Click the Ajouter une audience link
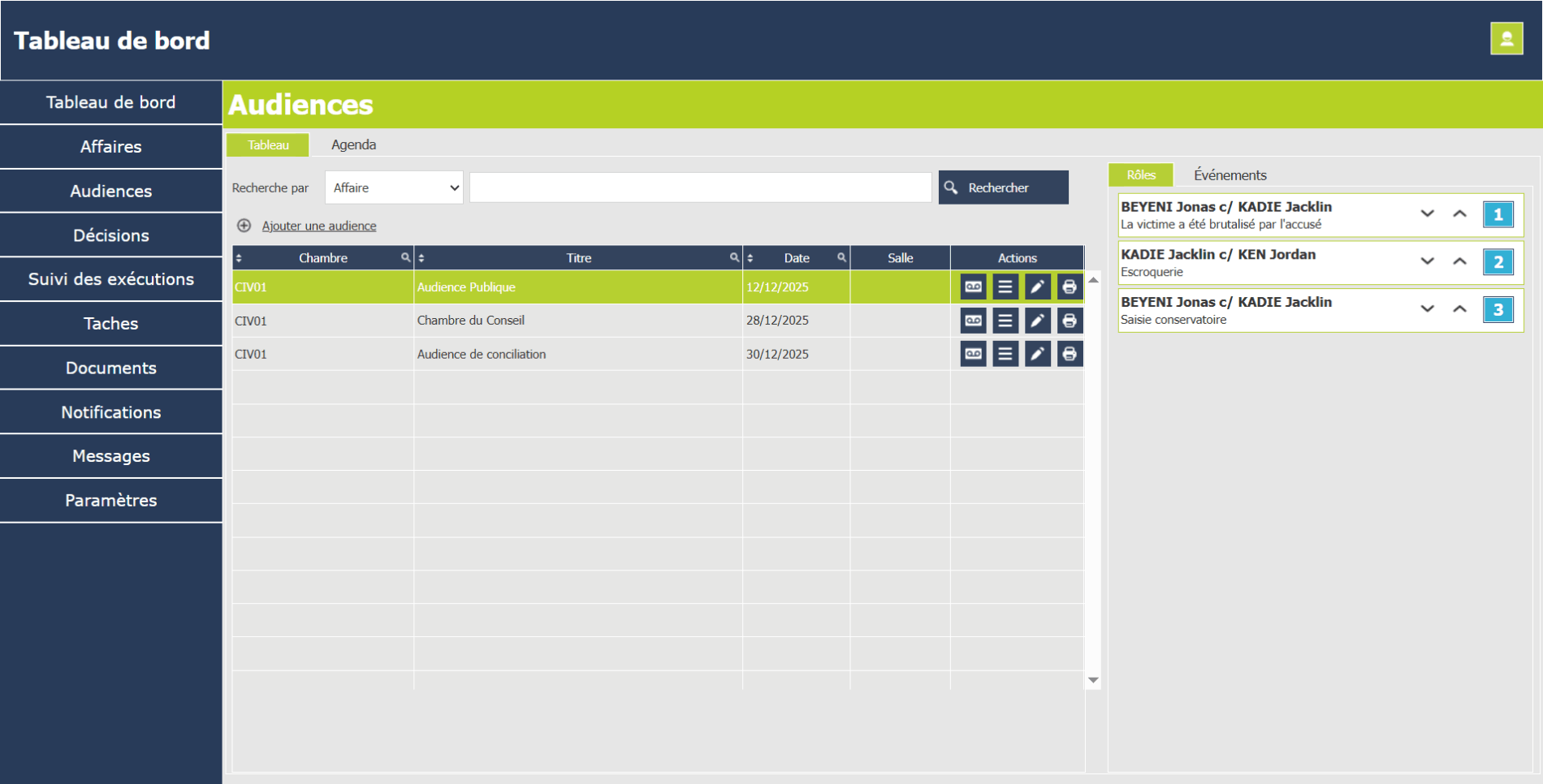Viewport: 1543px width, 784px height. (x=318, y=226)
